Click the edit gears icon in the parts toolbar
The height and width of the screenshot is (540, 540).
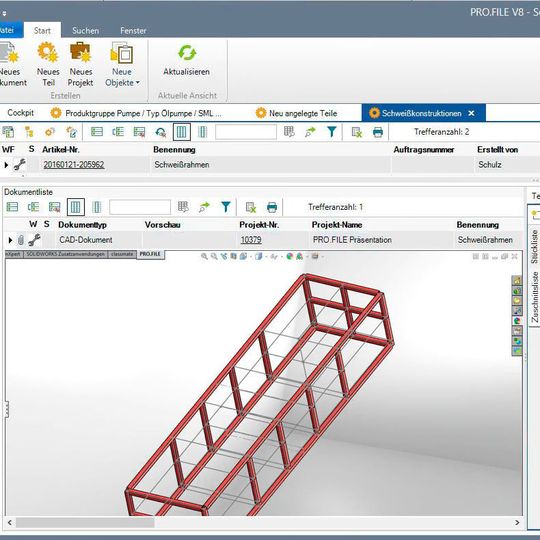pyautogui.click(x=71, y=132)
